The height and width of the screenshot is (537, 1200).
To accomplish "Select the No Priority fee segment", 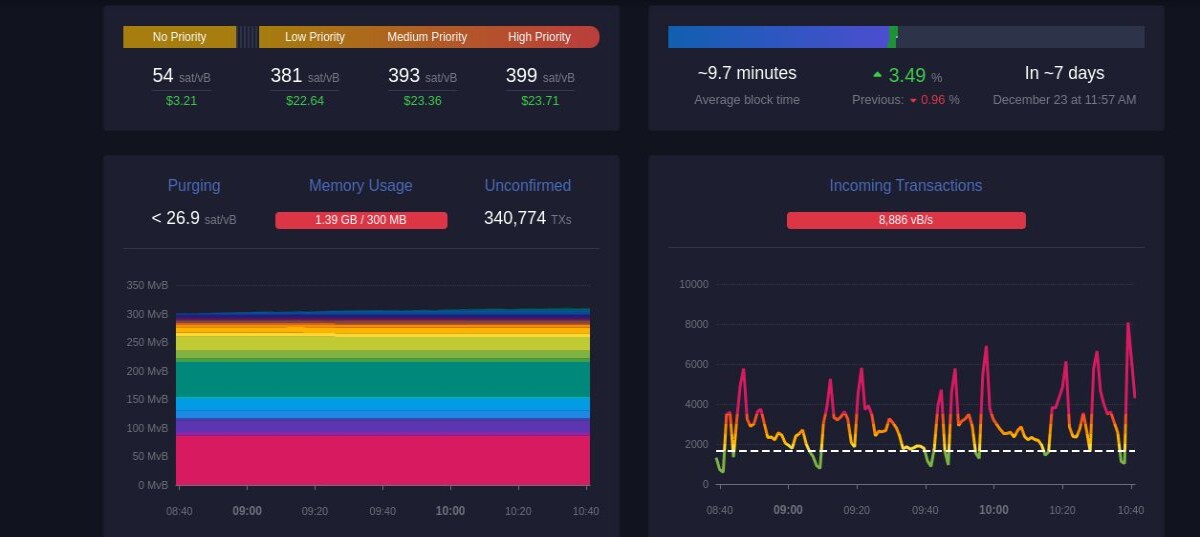I will (x=180, y=37).
